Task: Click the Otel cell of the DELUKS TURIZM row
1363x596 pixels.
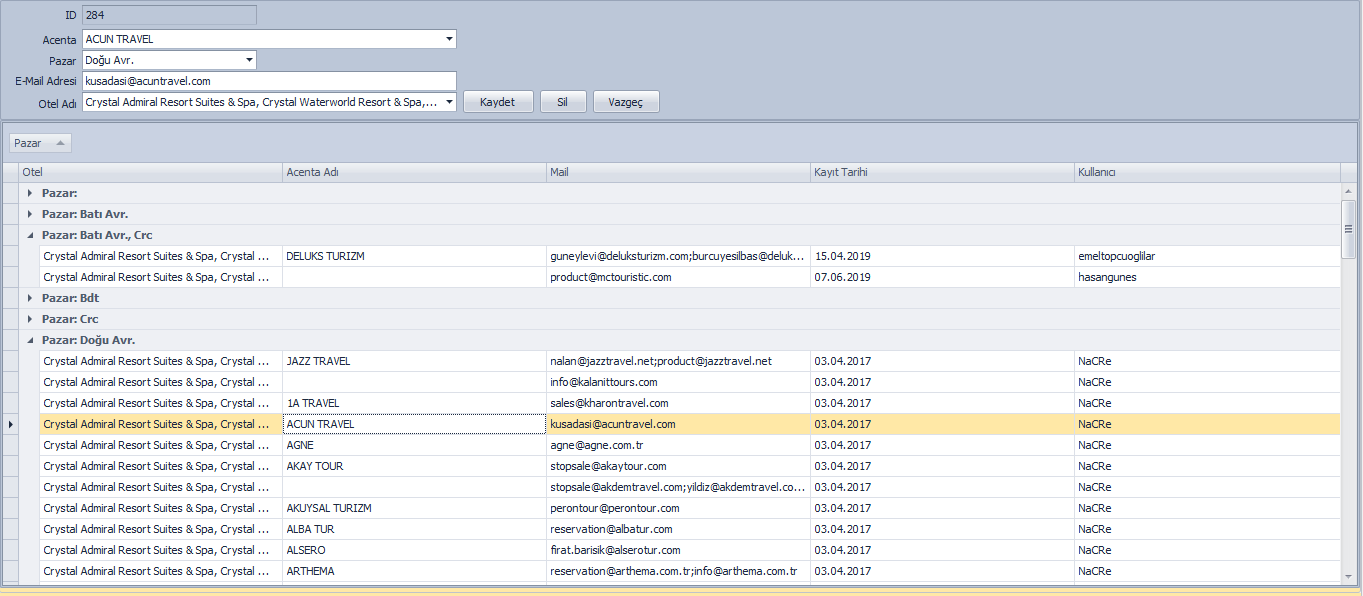Action: [x=161, y=256]
